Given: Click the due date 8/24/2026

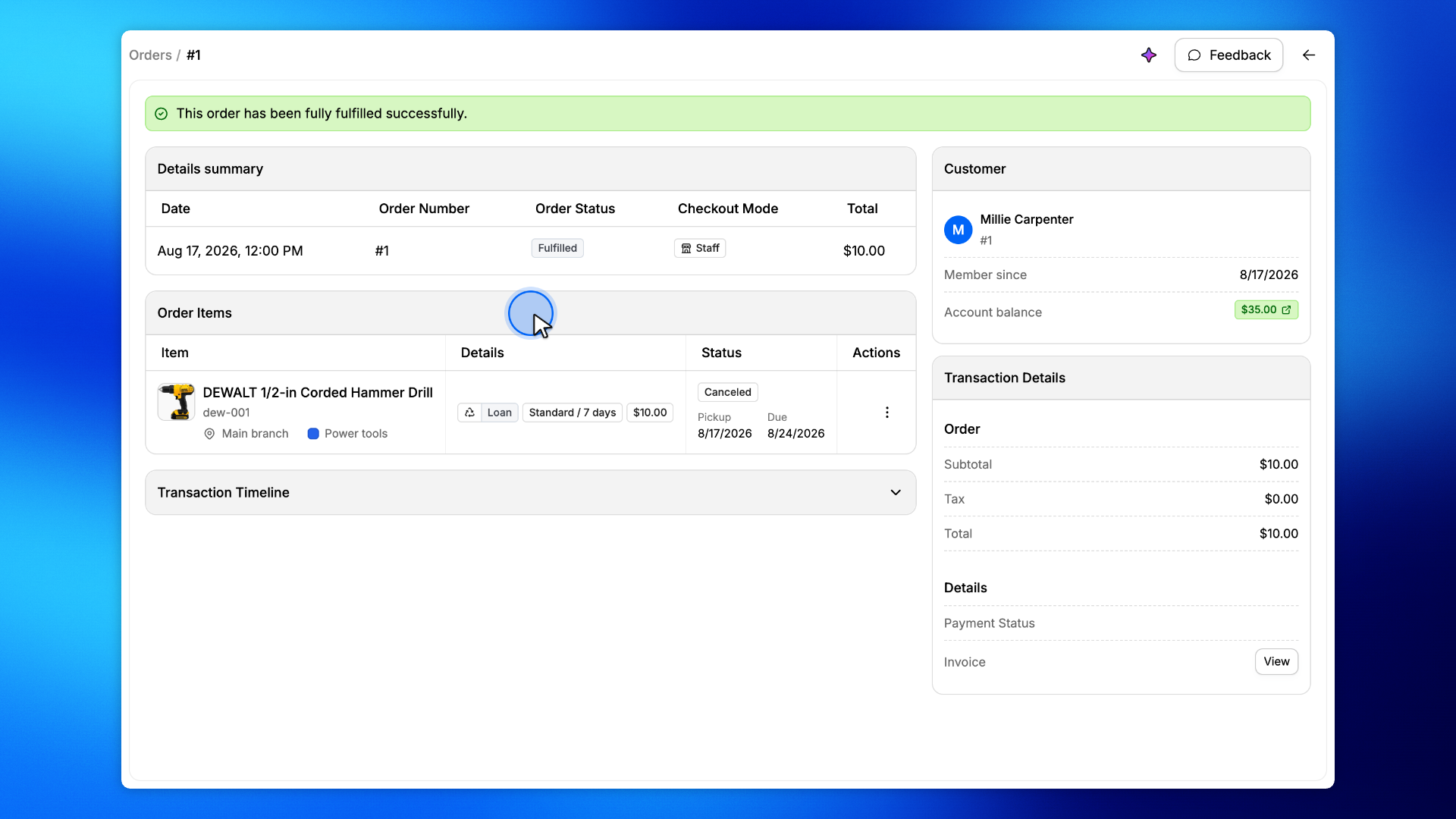Looking at the screenshot, I should [796, 434].
